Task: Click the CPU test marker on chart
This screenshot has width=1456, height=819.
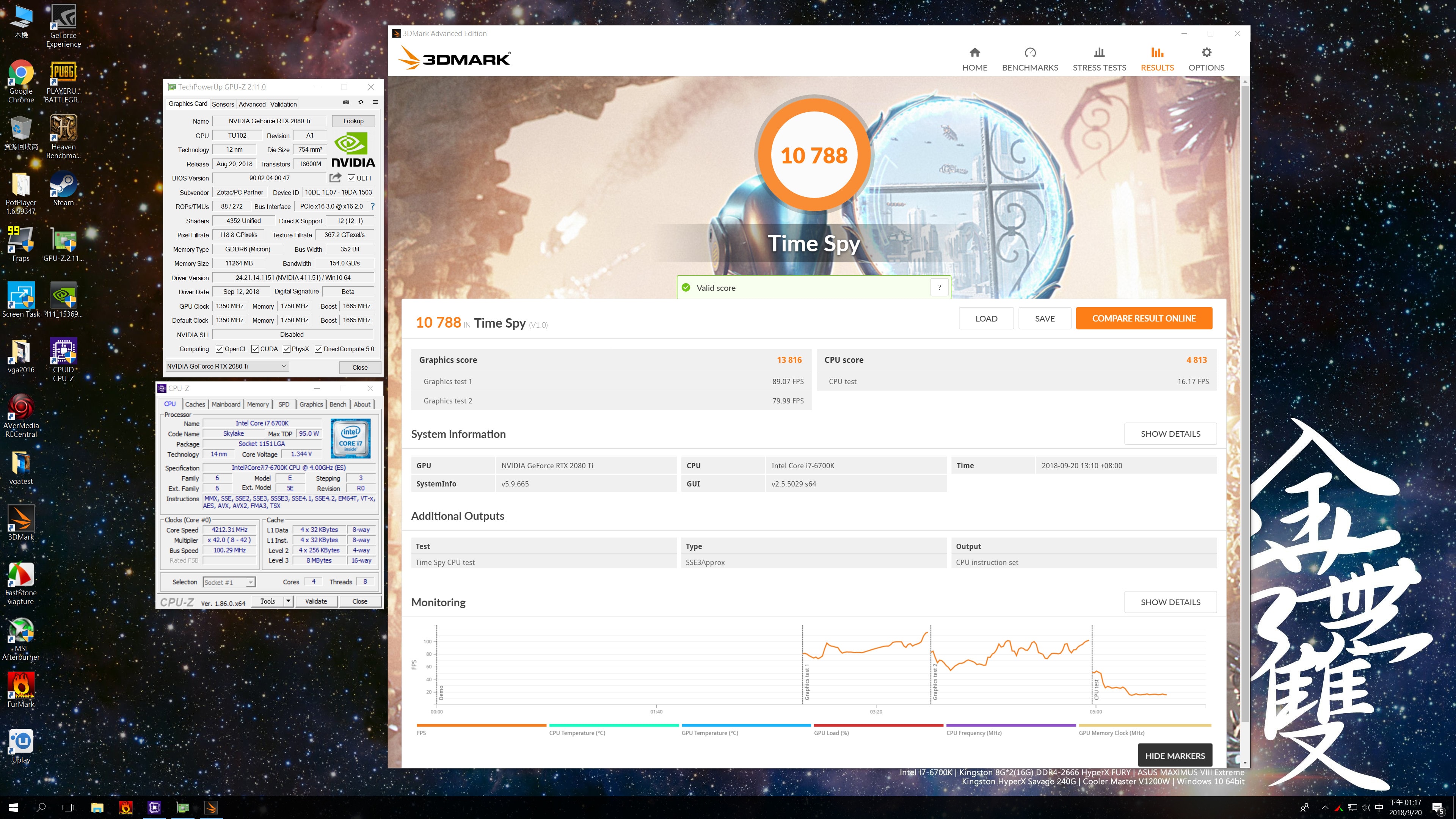Action: 1097,689
